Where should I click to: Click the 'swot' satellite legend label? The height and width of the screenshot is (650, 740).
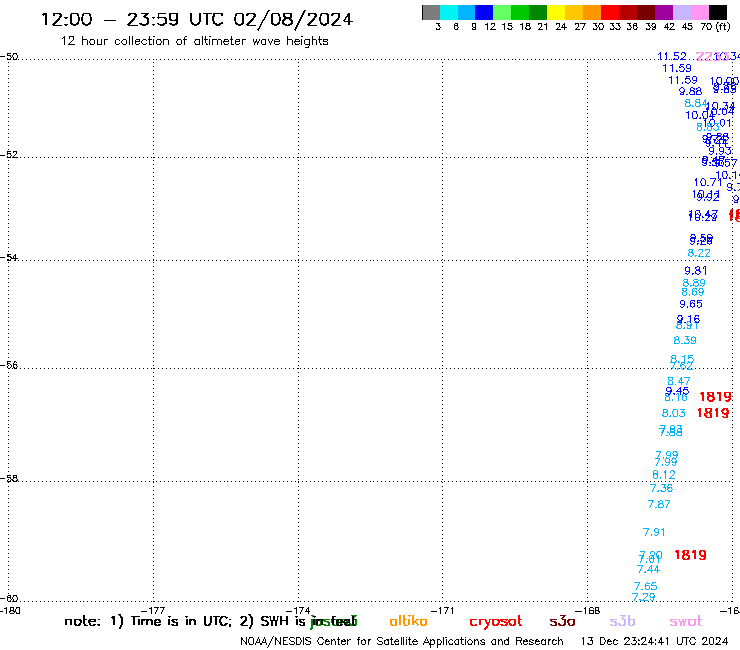click(686, 622)
